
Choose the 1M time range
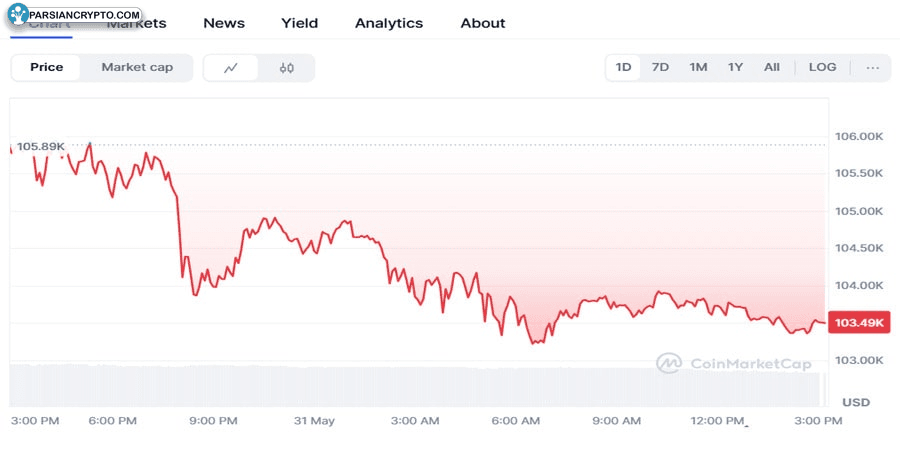point(698,67)
